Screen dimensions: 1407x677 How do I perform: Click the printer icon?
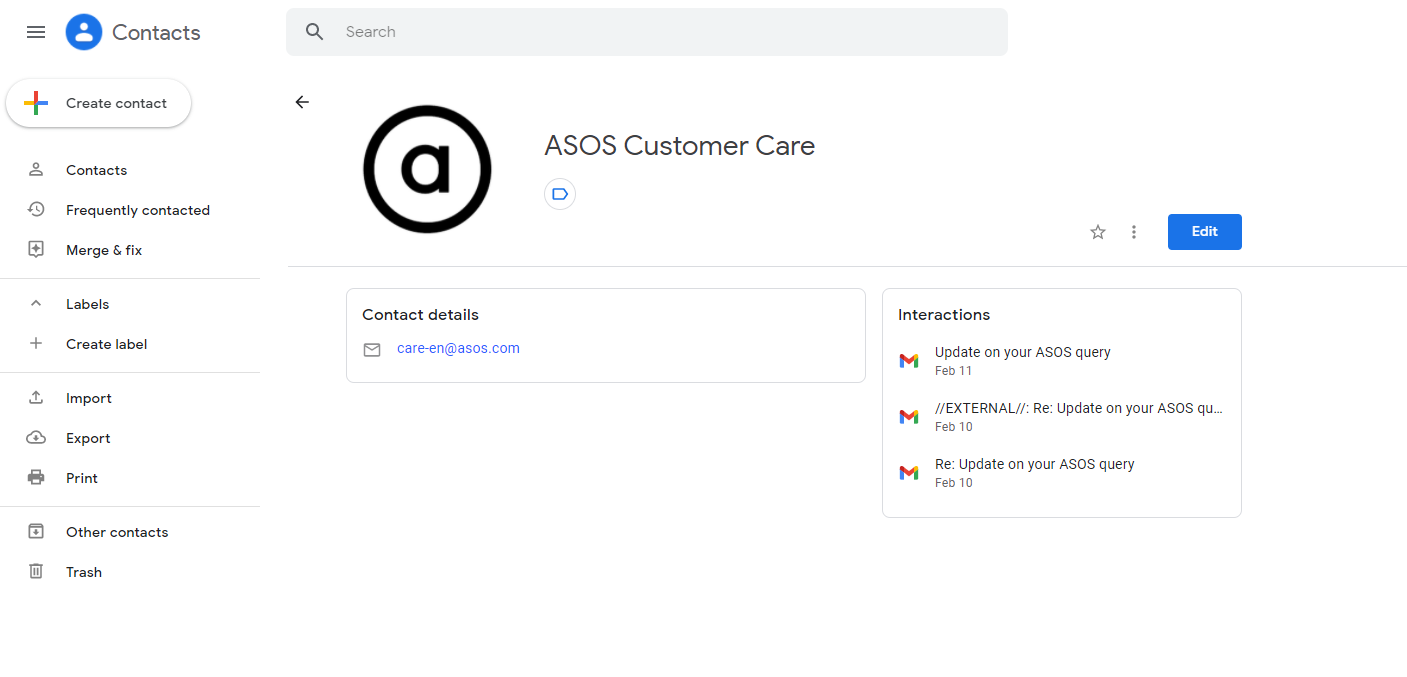click(x=36, y=478)
